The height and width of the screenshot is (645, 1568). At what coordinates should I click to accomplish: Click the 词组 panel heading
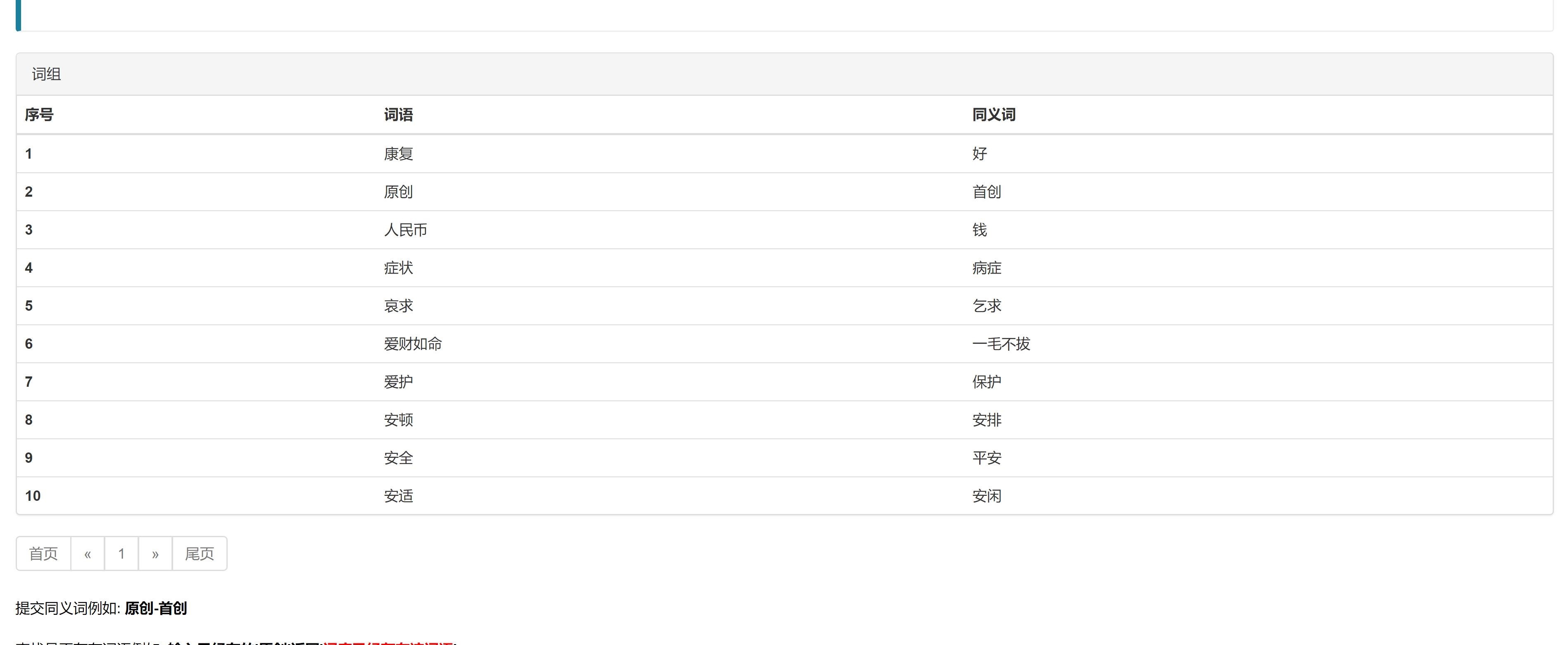click(x=46, y=74)
